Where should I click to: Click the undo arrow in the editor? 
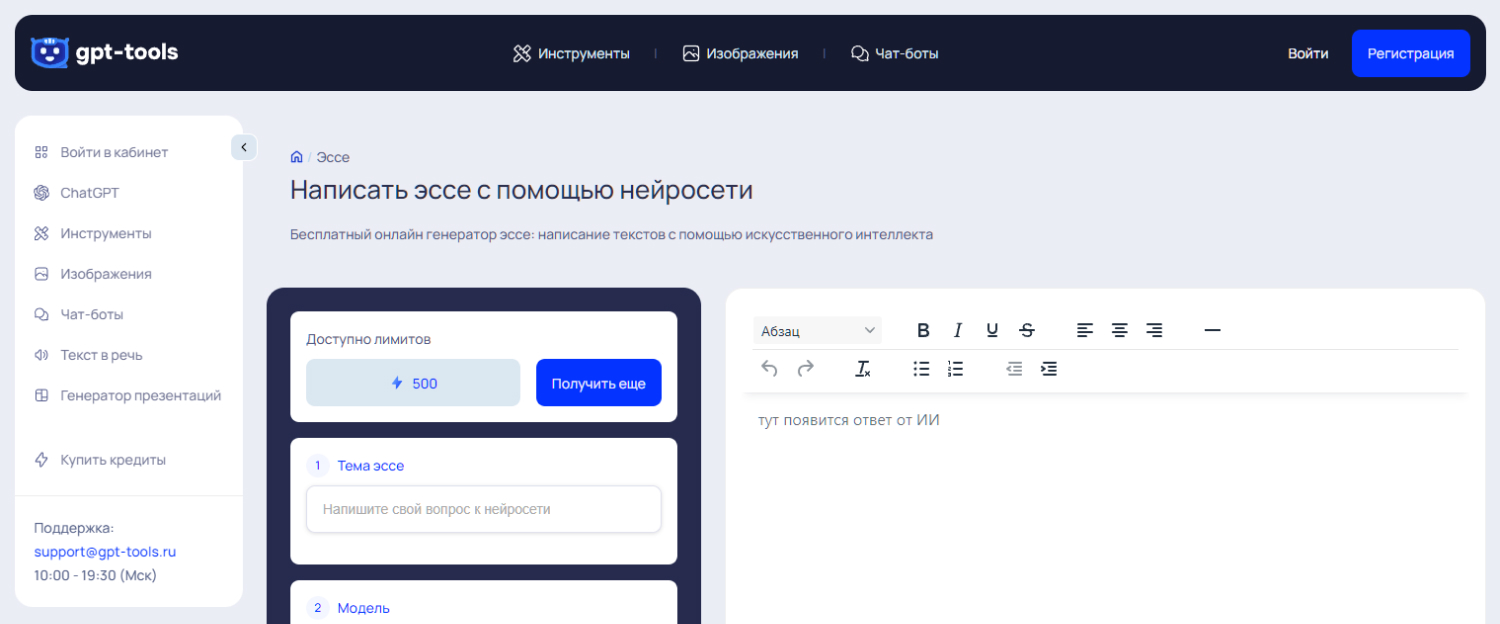[769, 368]
